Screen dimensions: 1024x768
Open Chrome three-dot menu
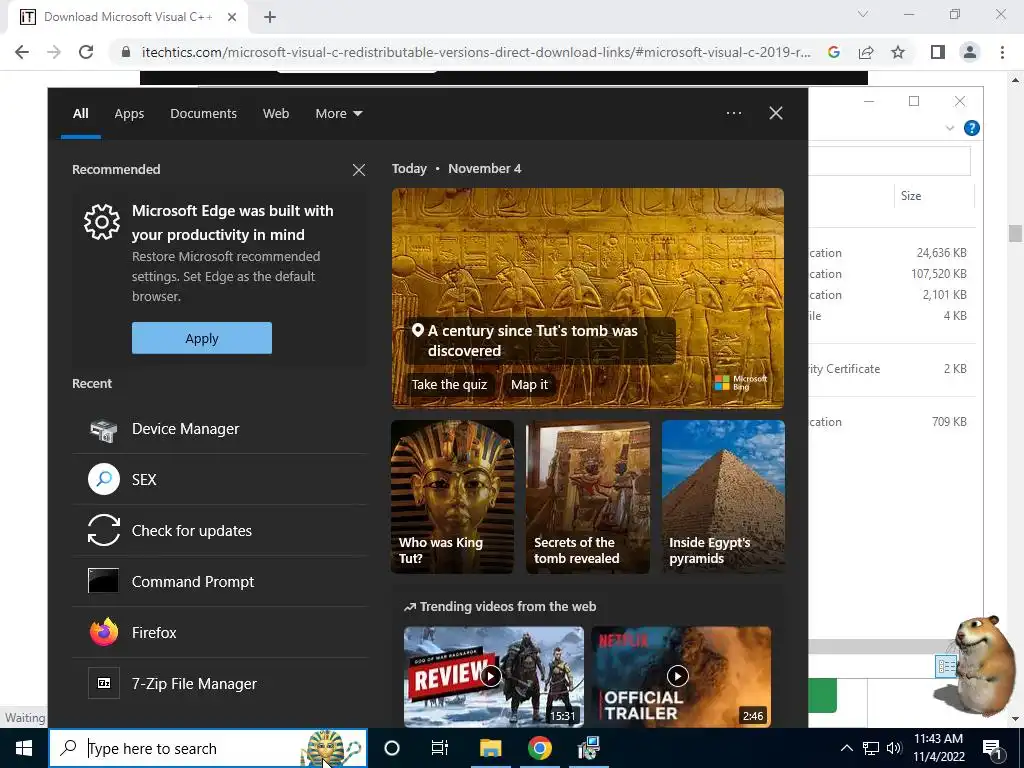[1002, 52]
